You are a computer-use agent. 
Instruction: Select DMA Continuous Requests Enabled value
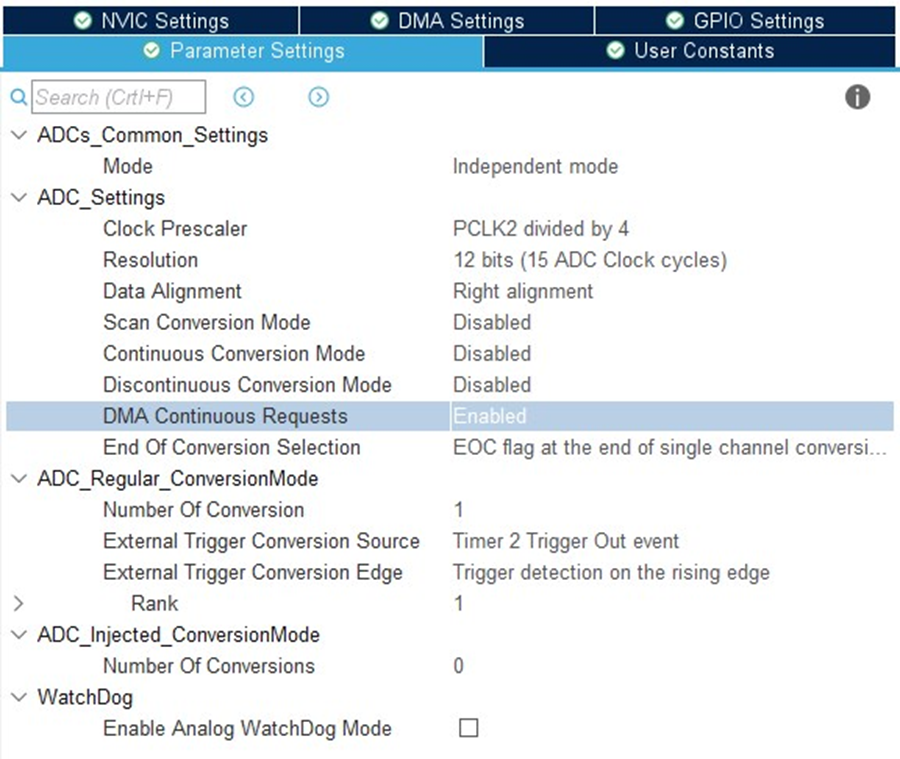pyautogui.click(x=672, y=416)
